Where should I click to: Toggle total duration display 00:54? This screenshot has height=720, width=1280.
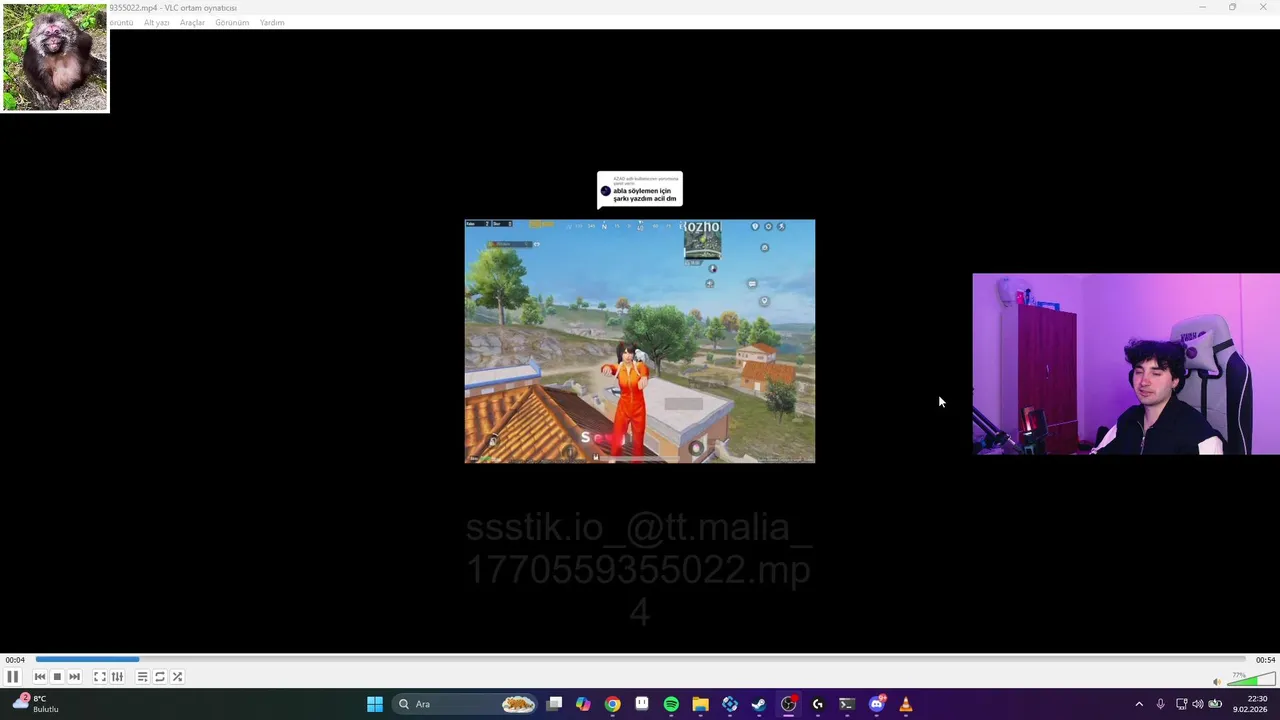point(1265,660)
